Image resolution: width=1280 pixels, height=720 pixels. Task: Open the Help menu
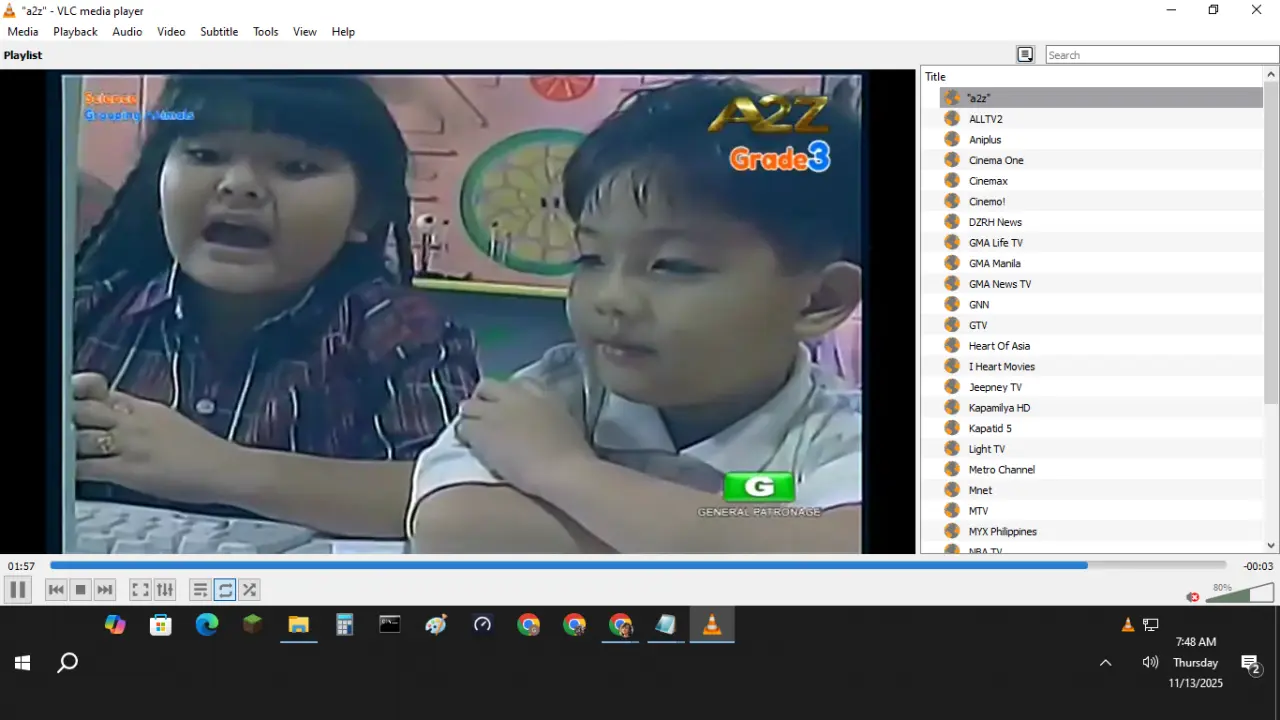pyautogui.click(x=343, y=32)
